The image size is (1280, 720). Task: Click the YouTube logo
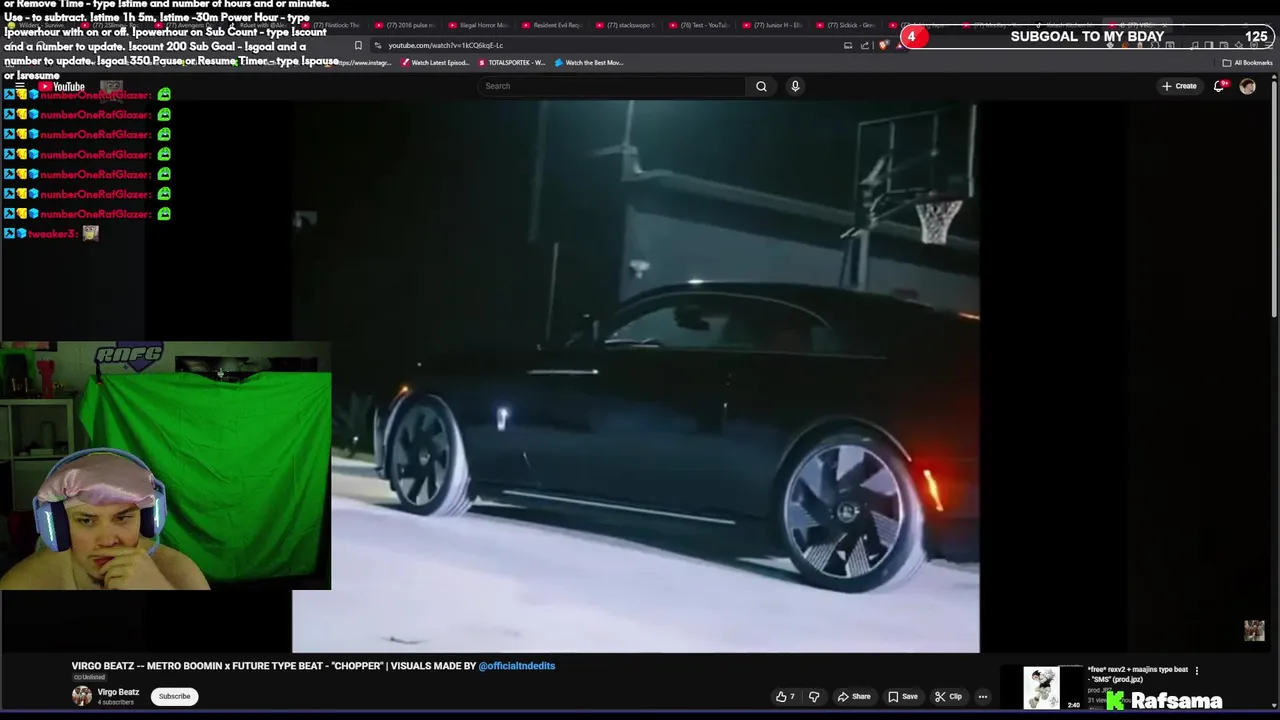pos(63,87)
